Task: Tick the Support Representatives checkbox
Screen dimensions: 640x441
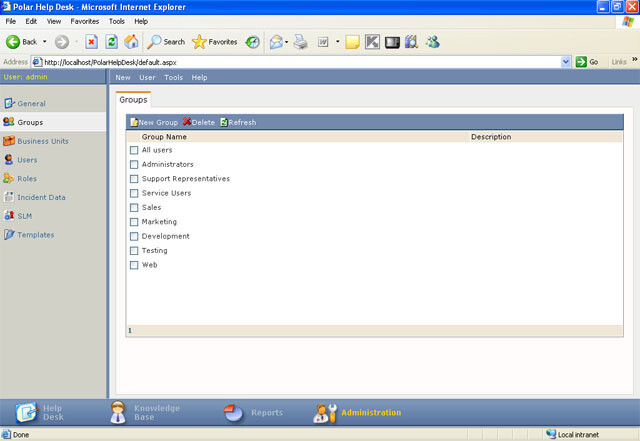Action: tap(134, 179)
